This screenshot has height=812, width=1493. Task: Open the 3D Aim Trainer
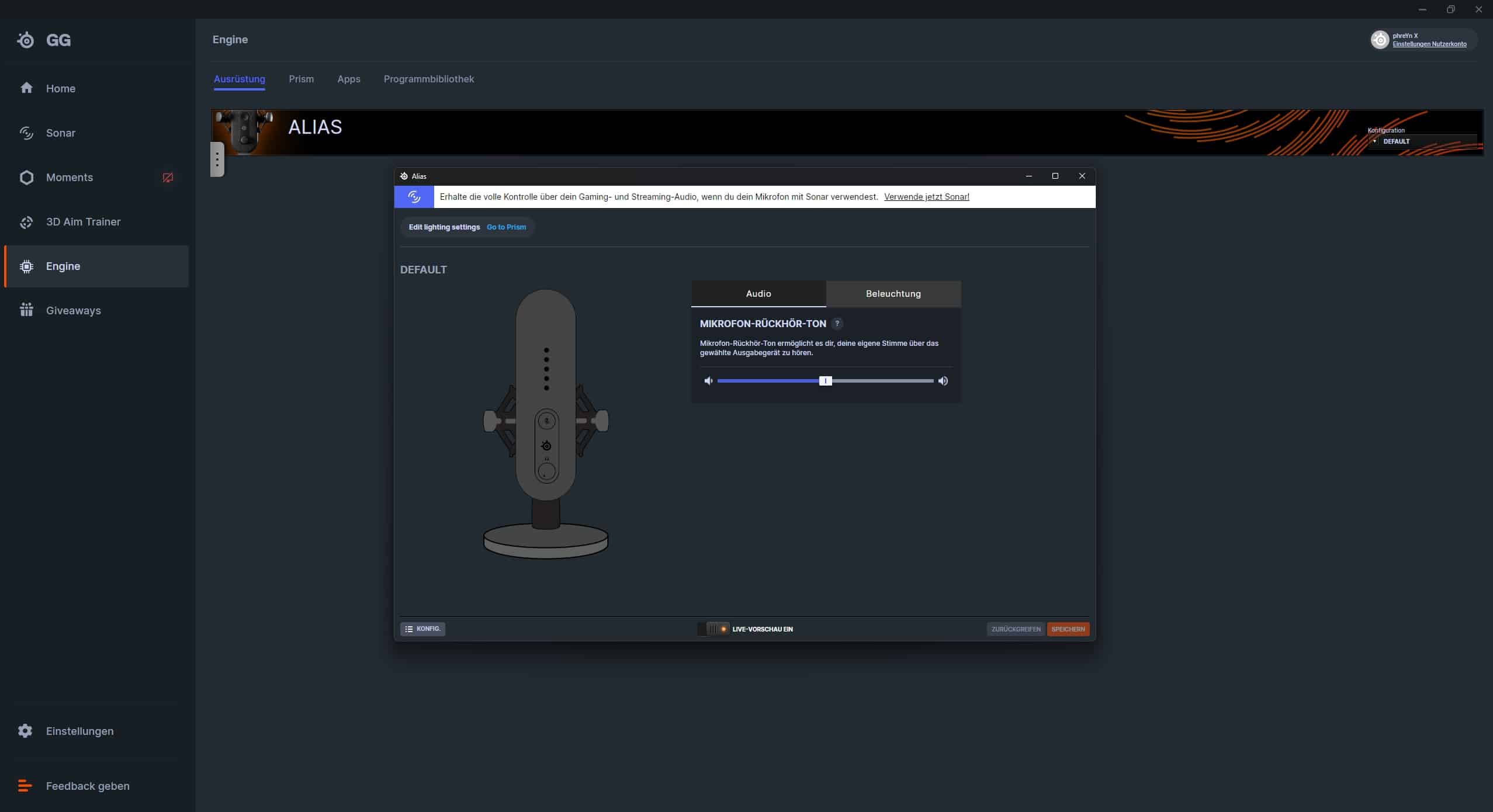tap(83, 222)
